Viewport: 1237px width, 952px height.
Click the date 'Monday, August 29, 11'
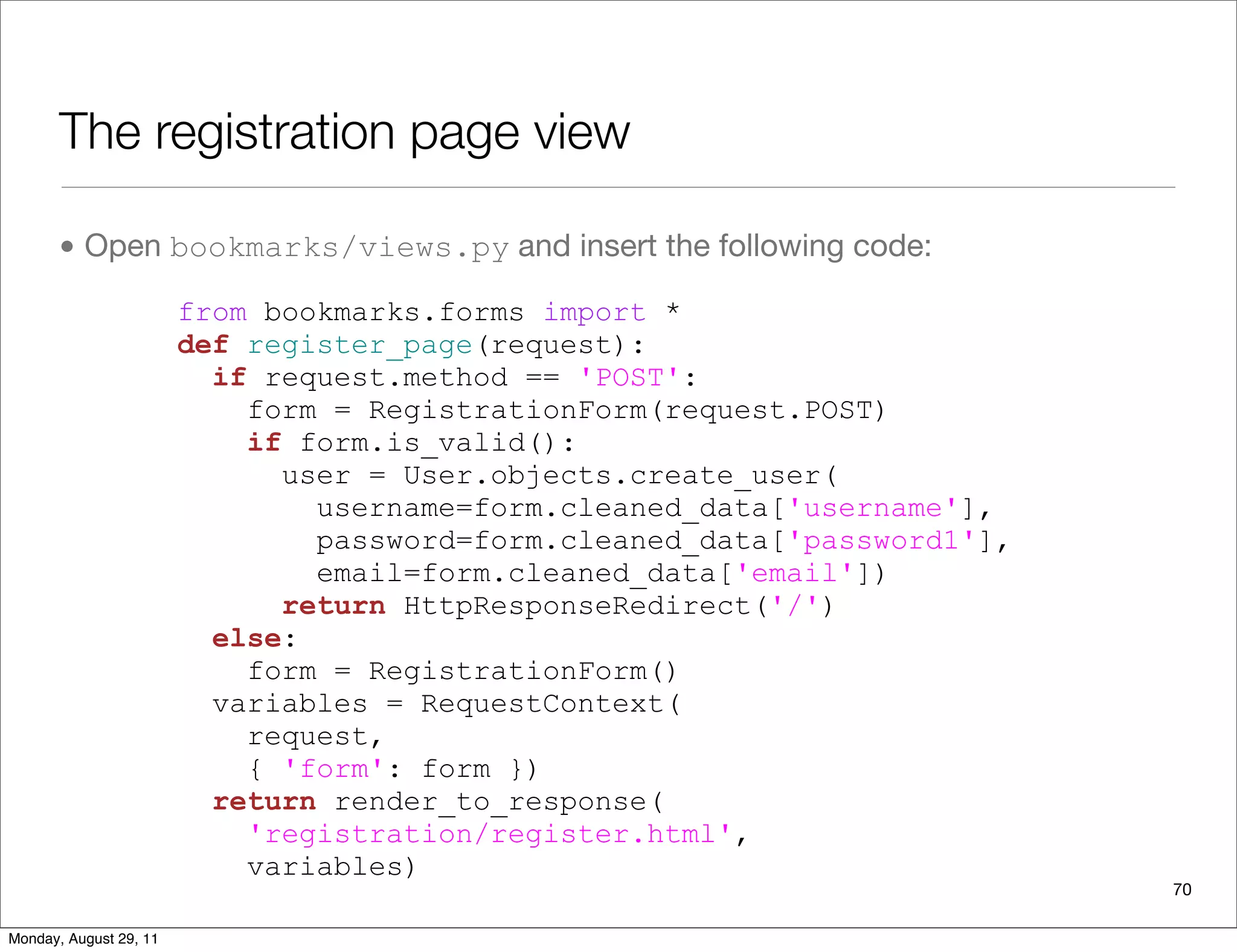pos(83,939)
